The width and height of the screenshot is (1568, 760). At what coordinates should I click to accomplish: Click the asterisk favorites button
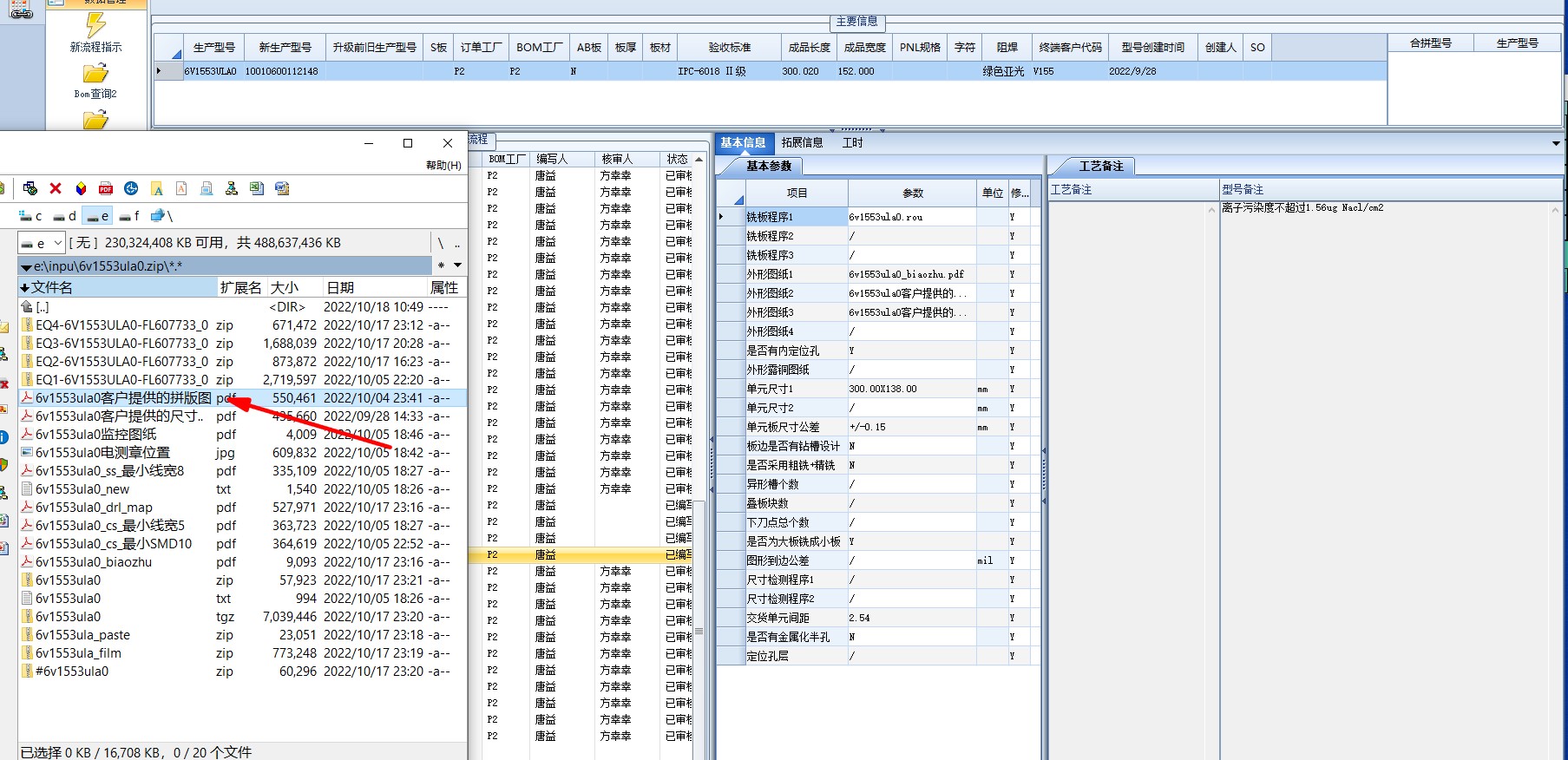tap(441, 265)
